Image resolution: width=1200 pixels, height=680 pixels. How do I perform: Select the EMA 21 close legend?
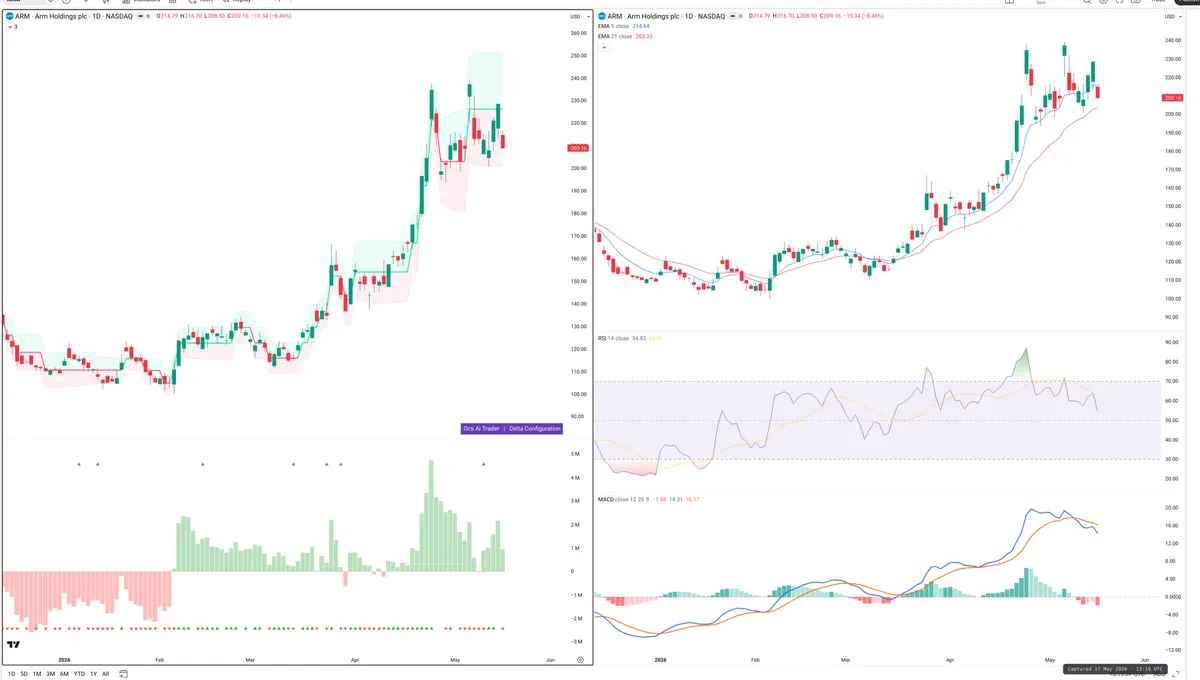(x=625, y=36)
